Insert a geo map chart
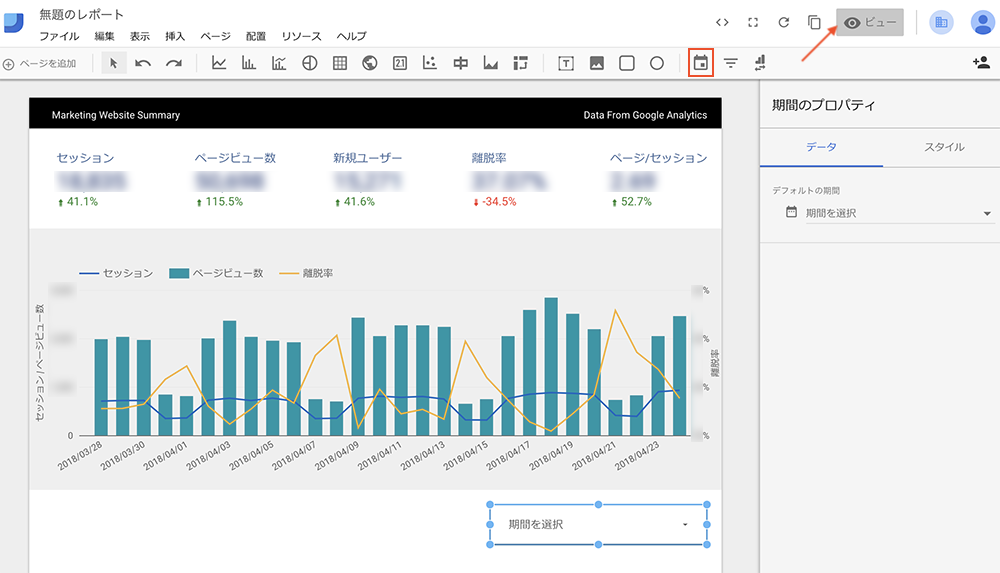1000x573 pixels. [370, 63]
